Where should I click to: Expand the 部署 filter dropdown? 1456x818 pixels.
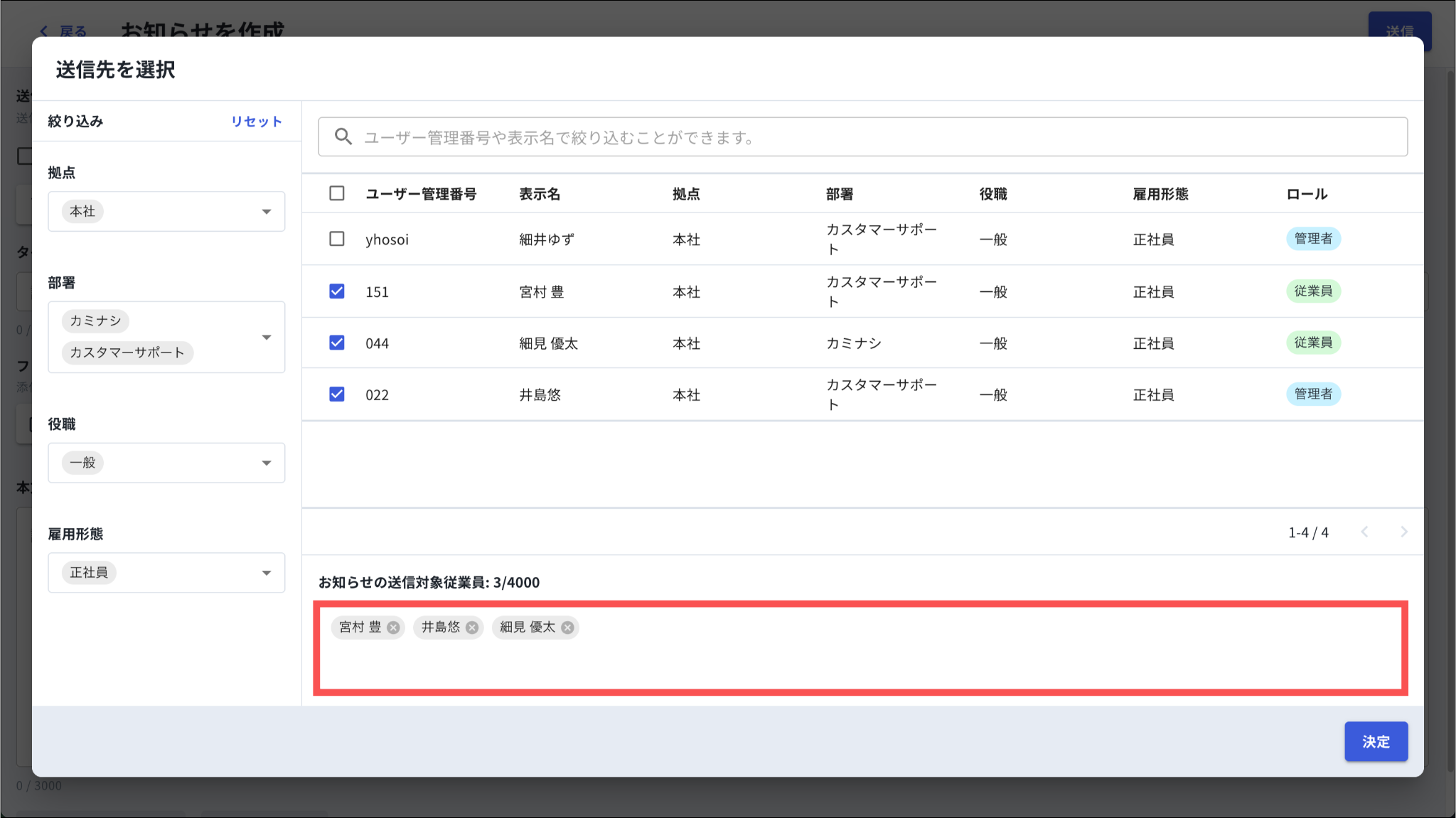267,337
